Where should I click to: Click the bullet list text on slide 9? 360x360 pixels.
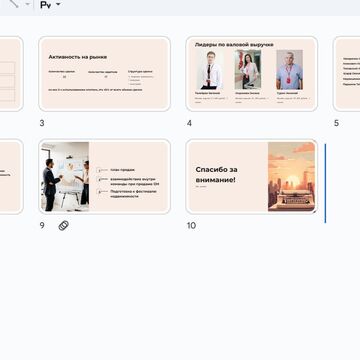(129, 183)
